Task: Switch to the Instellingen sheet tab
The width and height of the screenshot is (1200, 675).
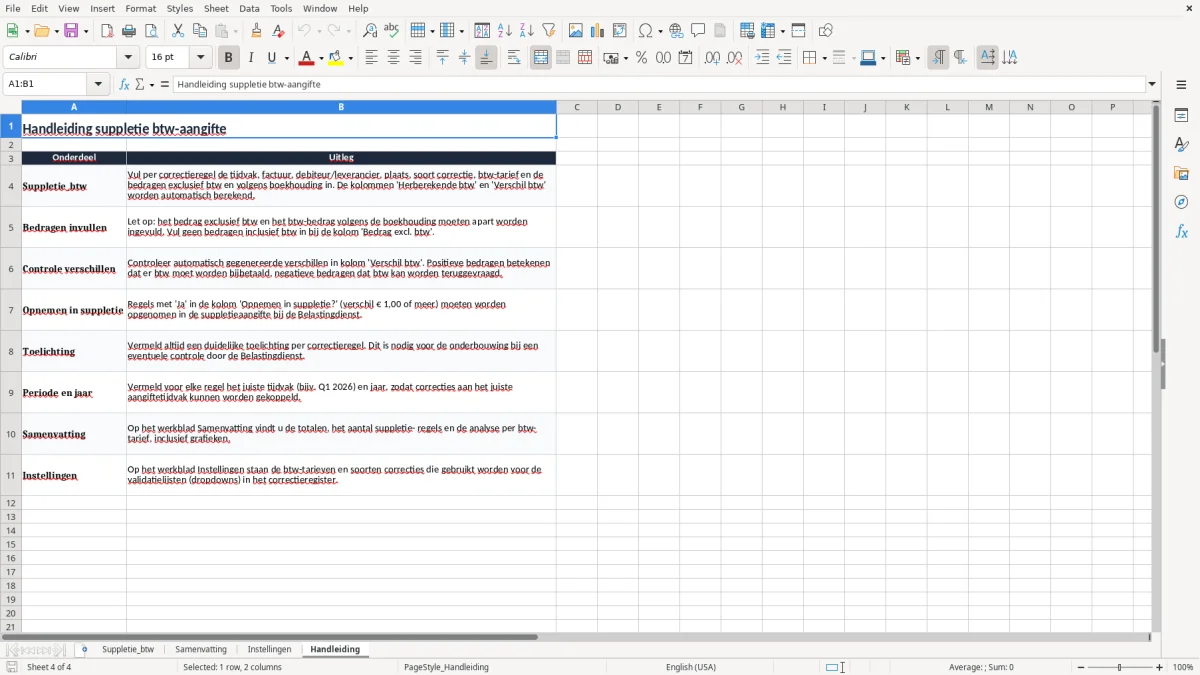Action: tap(269, 650)
